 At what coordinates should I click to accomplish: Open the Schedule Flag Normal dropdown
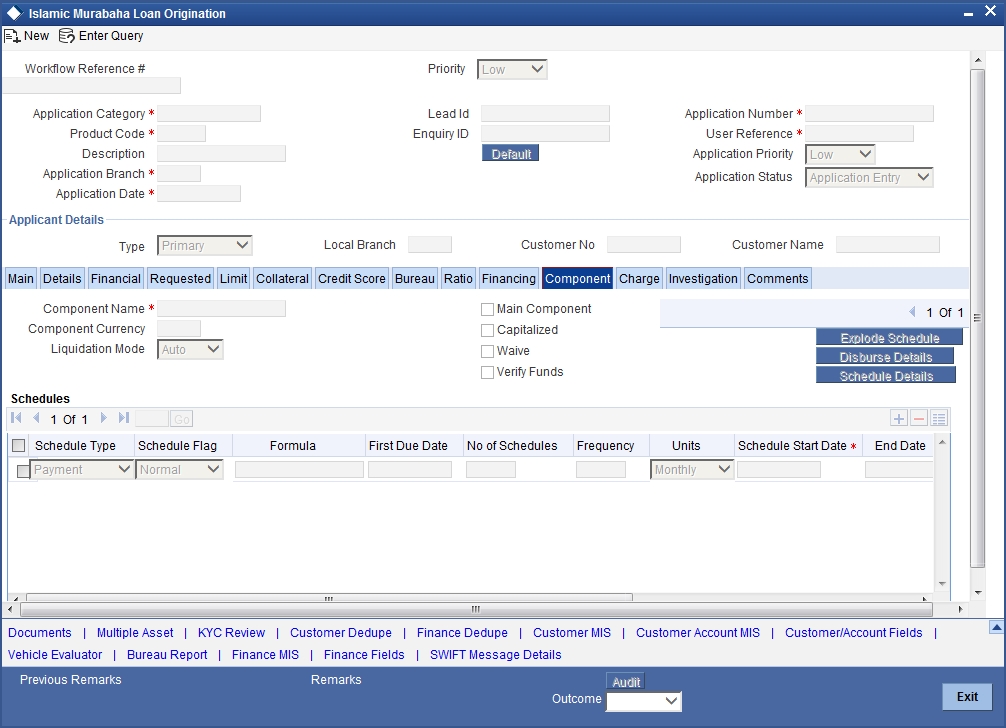point(180,470)
